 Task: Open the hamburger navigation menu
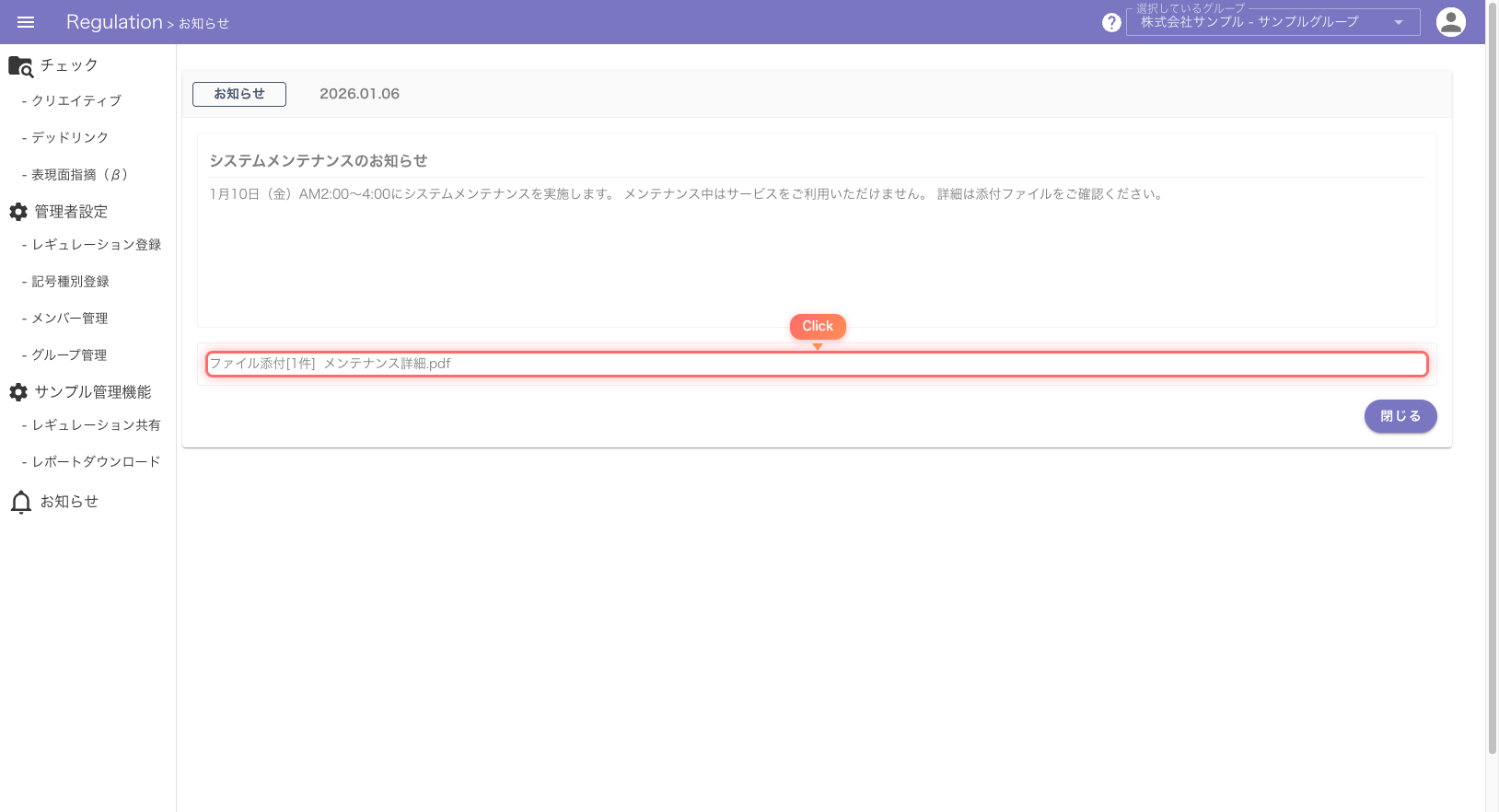click(26, 22)
